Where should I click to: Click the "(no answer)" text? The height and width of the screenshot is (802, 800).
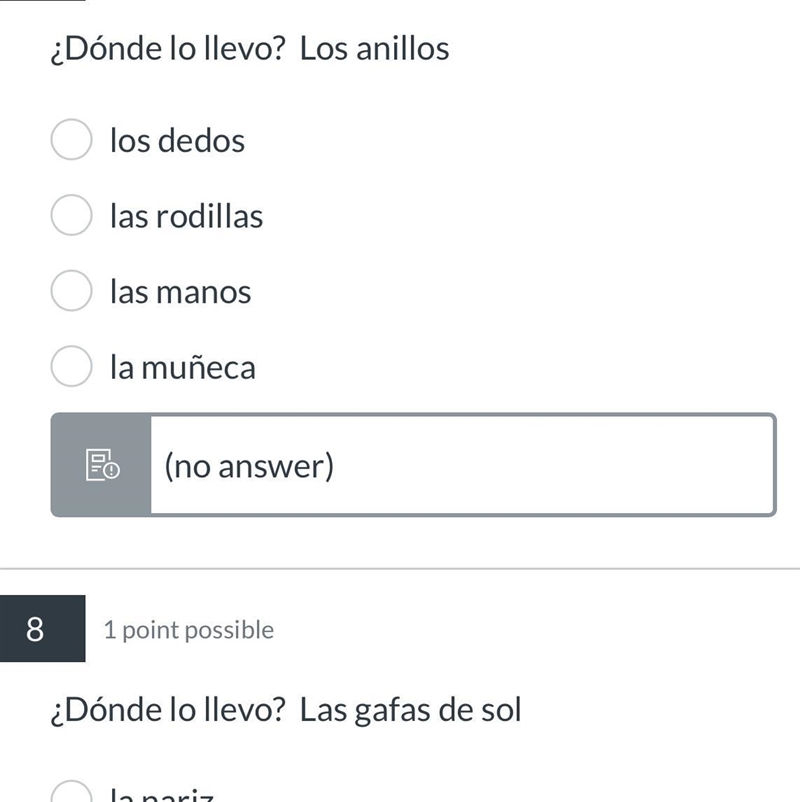[x=249, y=466]
